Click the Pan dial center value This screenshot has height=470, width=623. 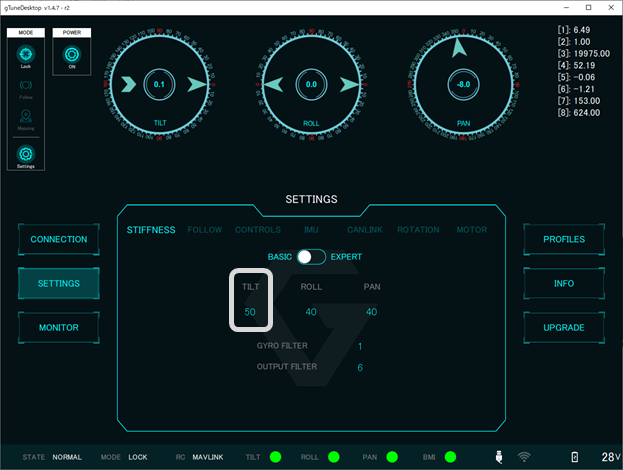point(461,85)
